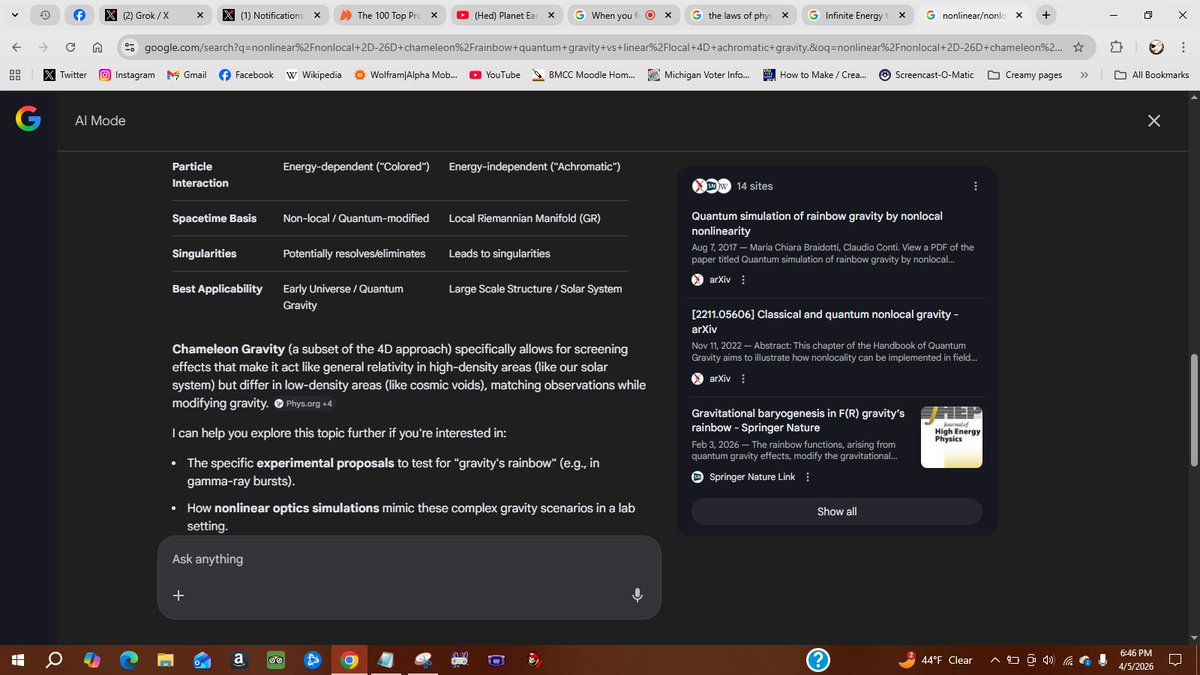Show hidden system tray icons chevron
Image resolution: width=1200 pixels, height=675 pixels.
(x=995, y=660)
